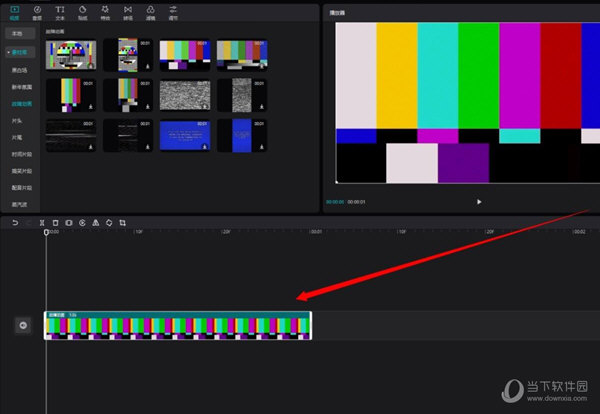This screenshot has height=414, width=600.
Task: Pick the bright landscape color-bars thumbnail
Action: pos(185,55)
